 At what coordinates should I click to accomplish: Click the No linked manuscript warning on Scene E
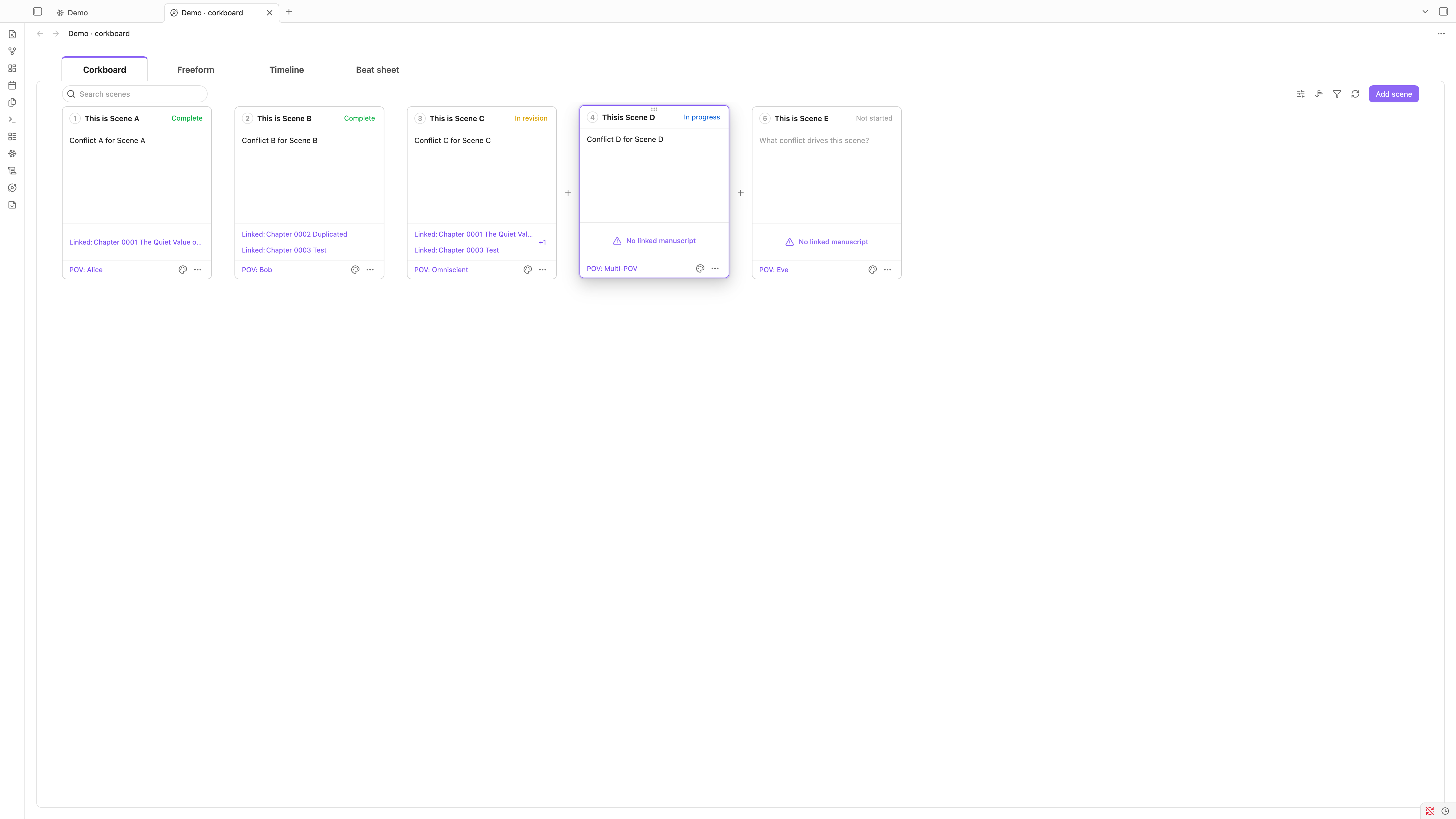point(826,242)
